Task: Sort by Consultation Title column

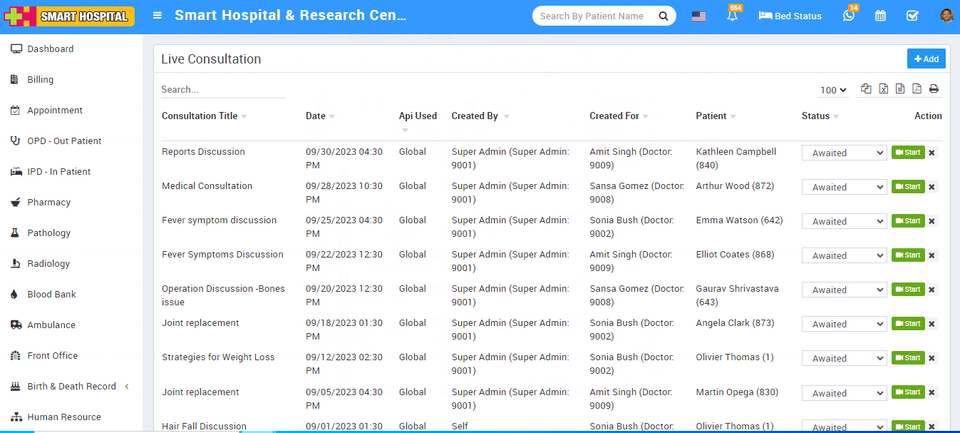Action: [x=200, y=116]
